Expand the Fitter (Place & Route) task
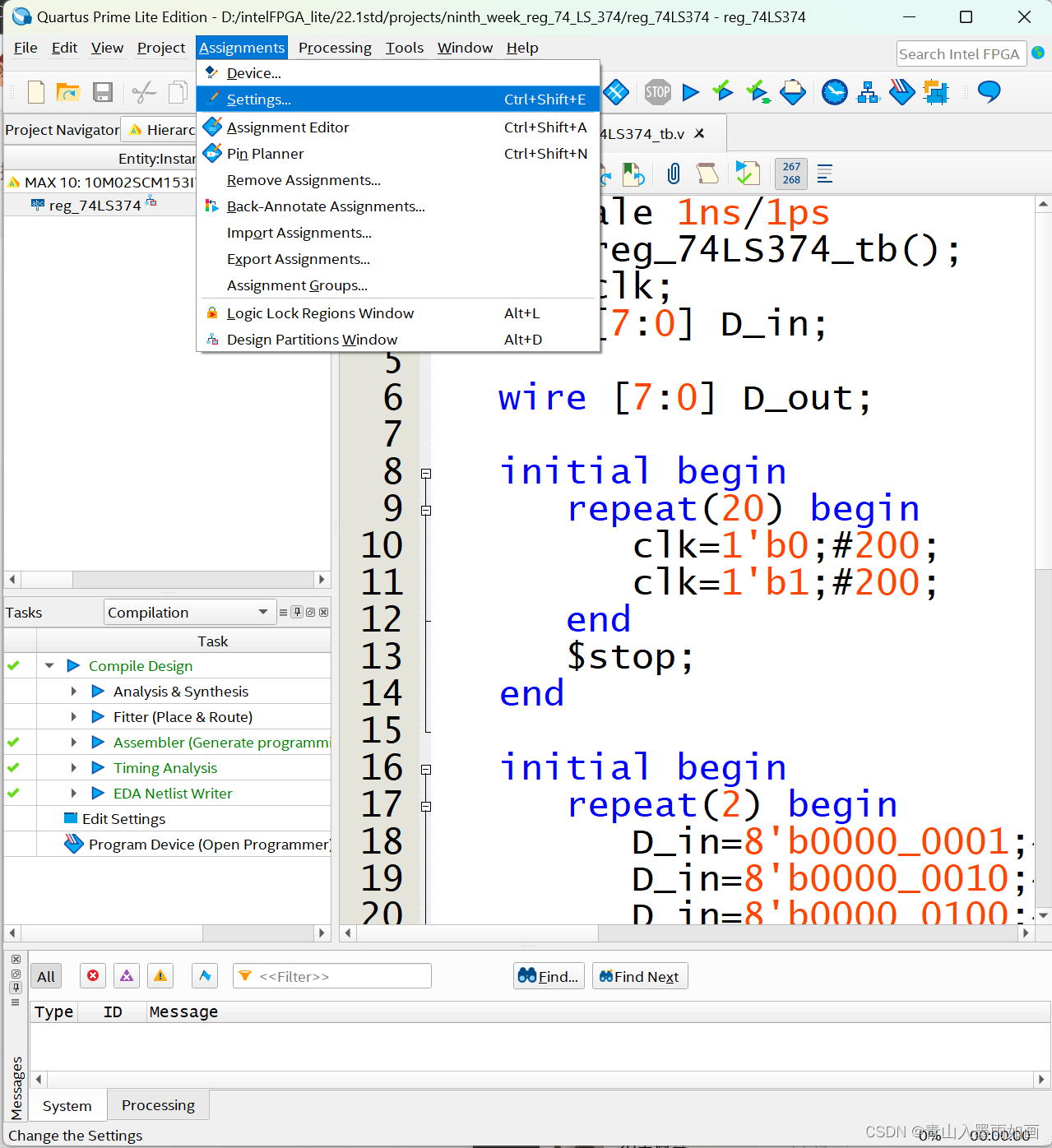Viewport: 1052px width, 1148px height. point(74,716)
